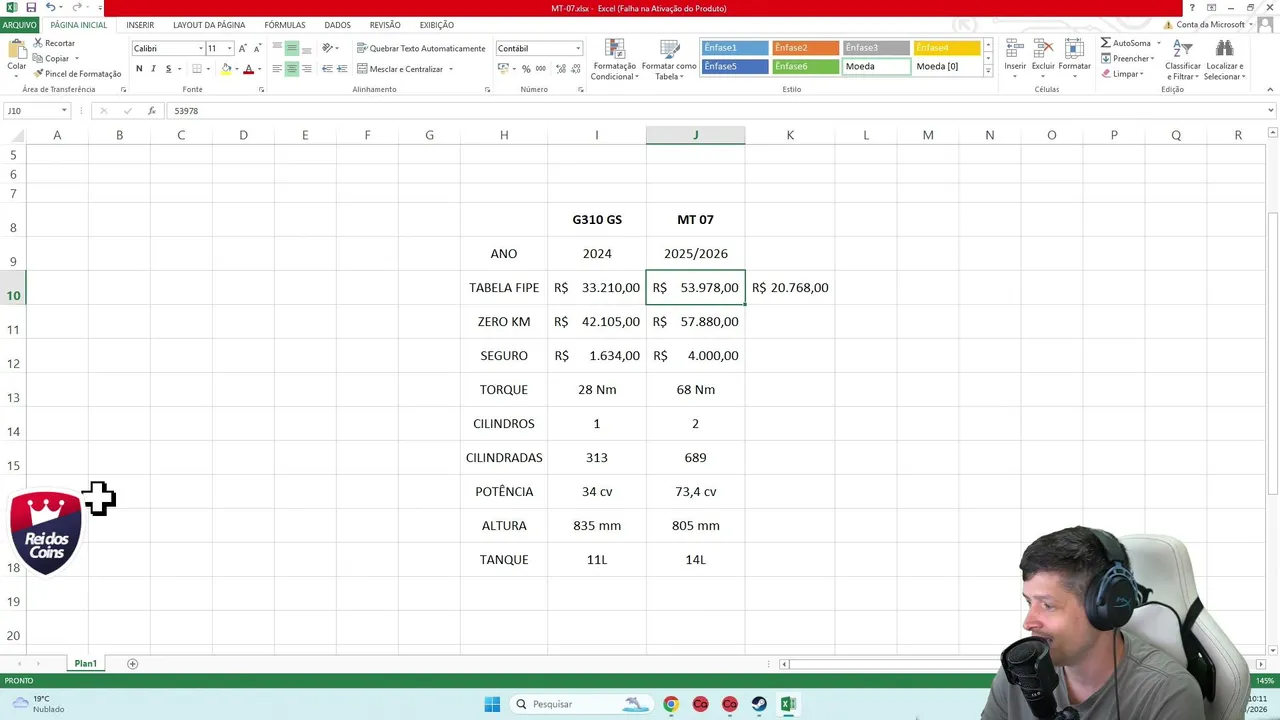The width and height of the screenshot is (1280, 720).
Task: Toggle Quebrar Texto Automaticamente wrap text
Action: pyautogui.click(x=420, y=48)
